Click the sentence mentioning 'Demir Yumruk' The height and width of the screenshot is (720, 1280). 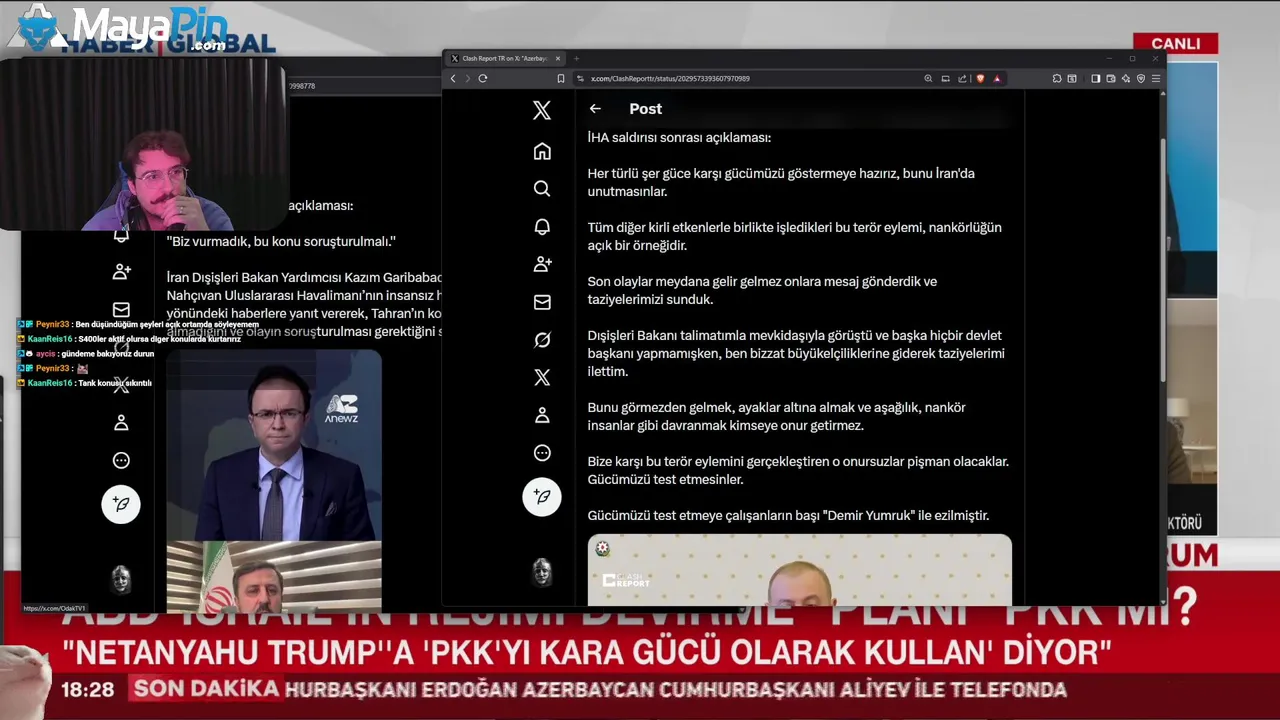coord(788,515)
